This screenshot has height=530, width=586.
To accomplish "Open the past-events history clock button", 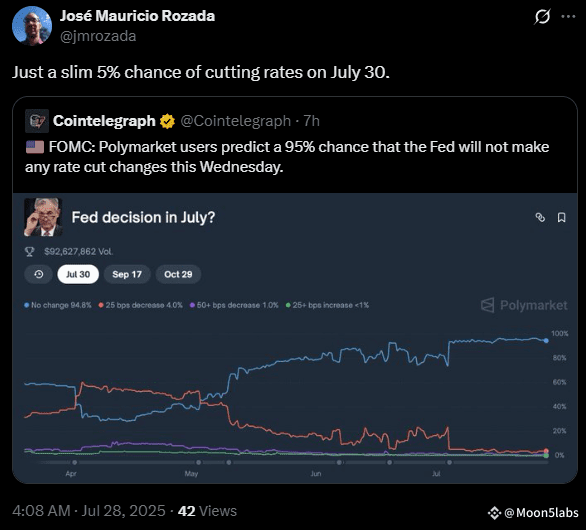I will coord(38,274).
